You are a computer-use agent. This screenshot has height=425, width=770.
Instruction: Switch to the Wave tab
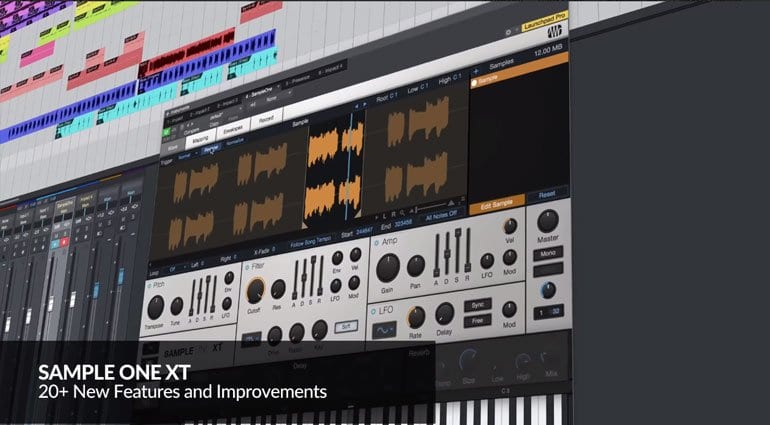[x=173, y=146]
